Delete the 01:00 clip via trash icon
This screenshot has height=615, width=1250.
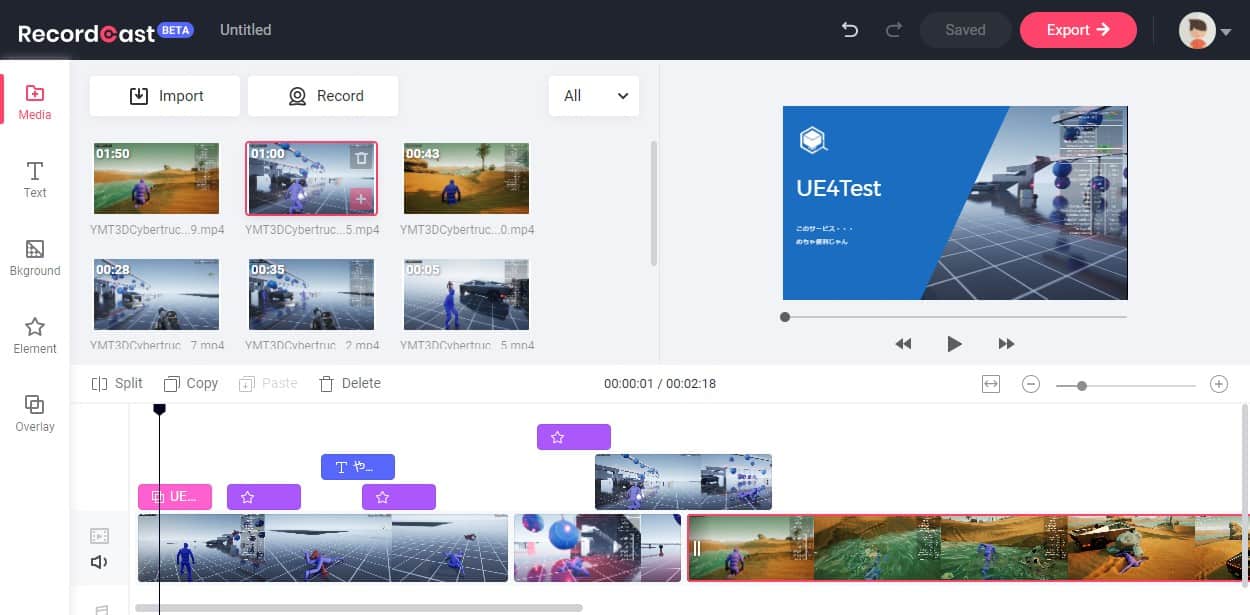(361, 157)
